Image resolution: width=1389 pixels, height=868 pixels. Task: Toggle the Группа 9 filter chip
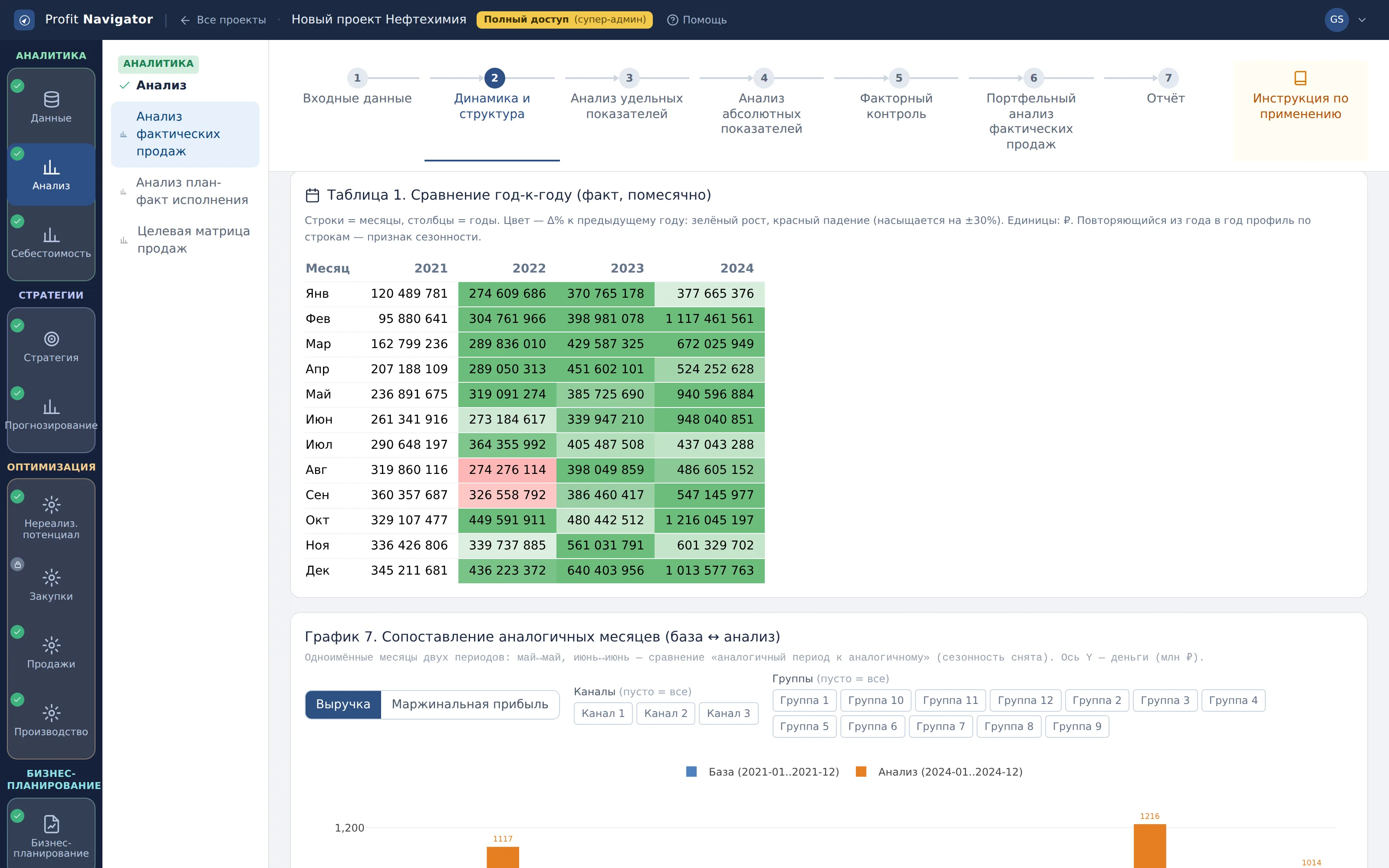[1077, 727]
